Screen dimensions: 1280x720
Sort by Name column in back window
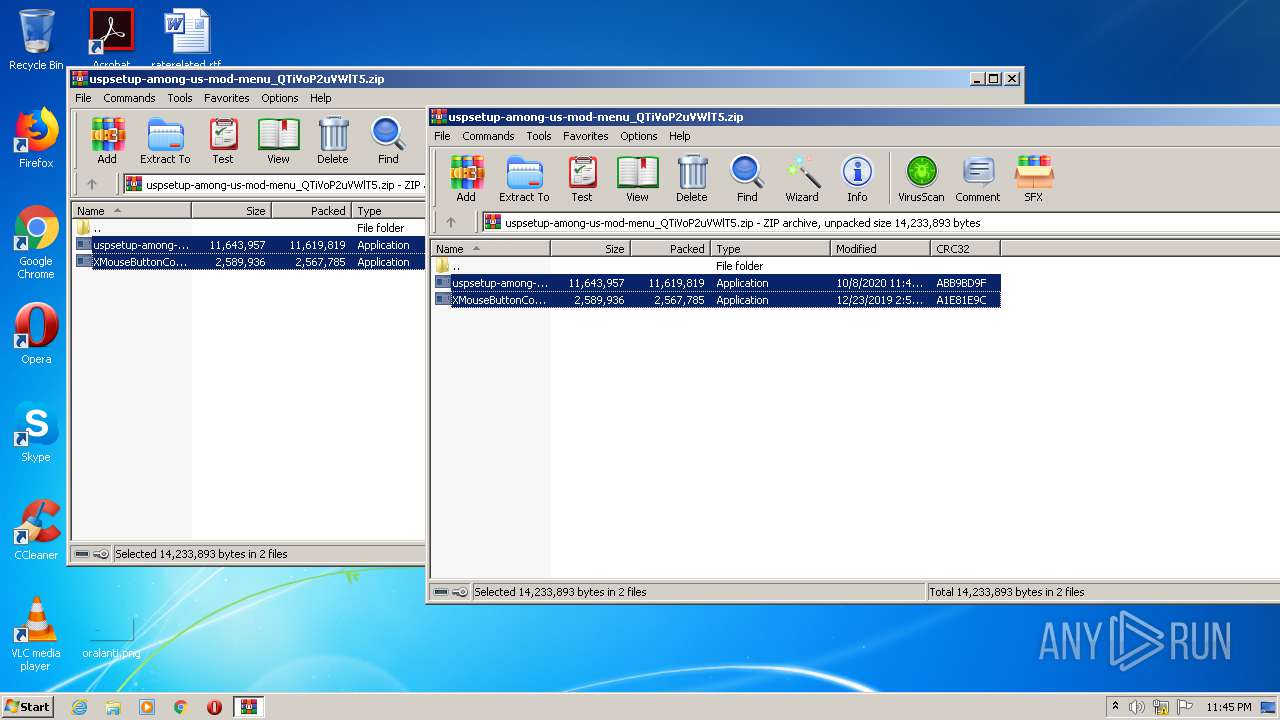pos(131,211)
